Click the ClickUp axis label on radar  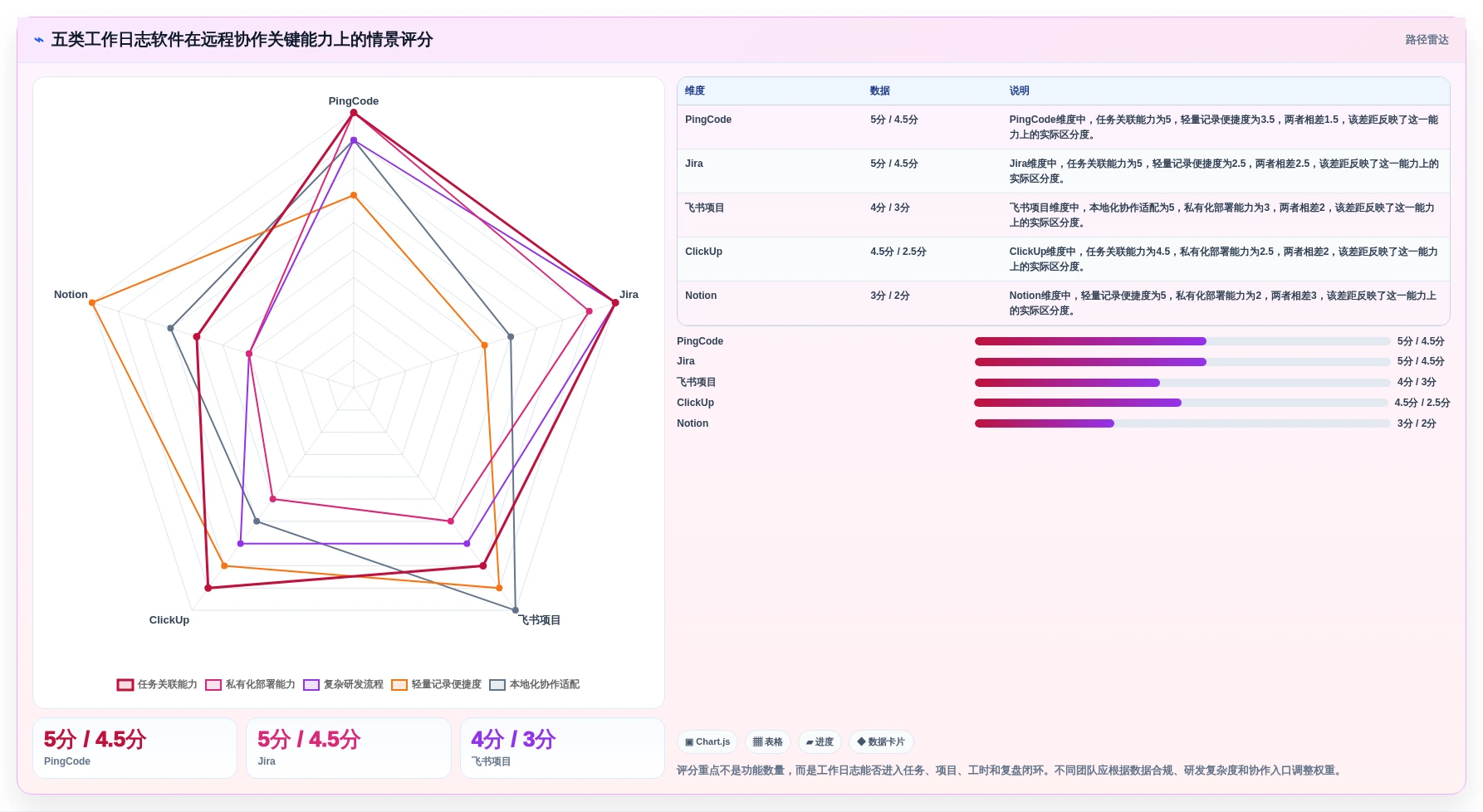tap(169, 620)
